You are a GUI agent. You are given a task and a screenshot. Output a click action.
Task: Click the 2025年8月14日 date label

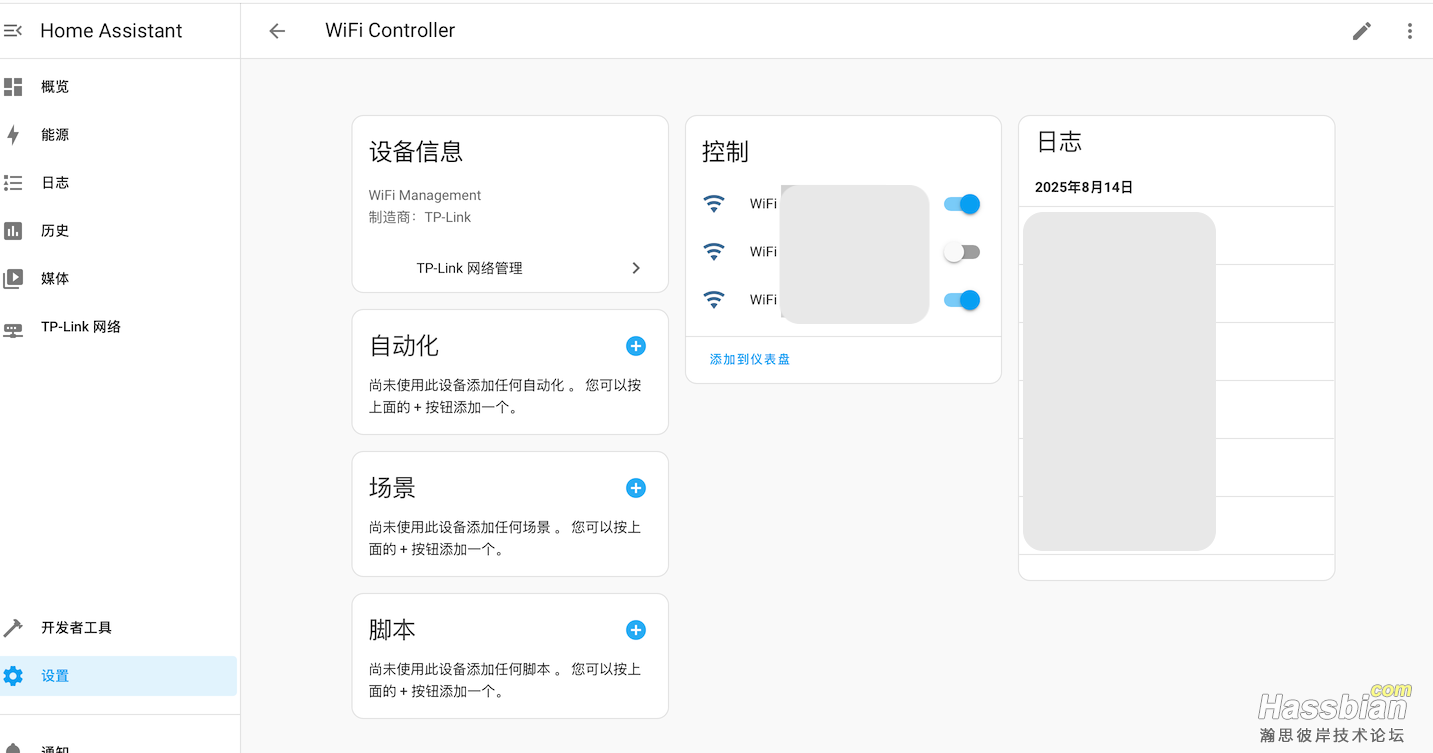[1084, 187]
